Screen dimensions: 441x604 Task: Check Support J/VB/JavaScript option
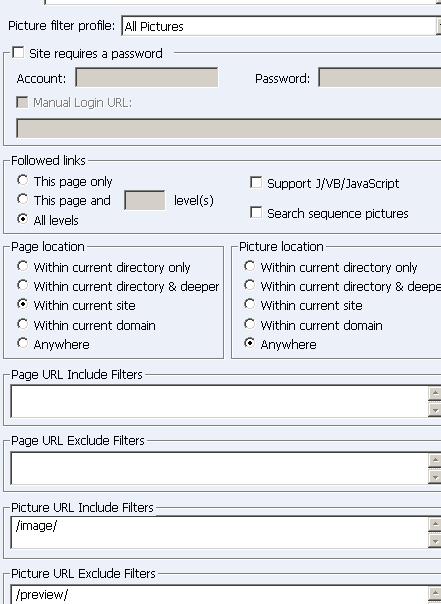[256, 183]
